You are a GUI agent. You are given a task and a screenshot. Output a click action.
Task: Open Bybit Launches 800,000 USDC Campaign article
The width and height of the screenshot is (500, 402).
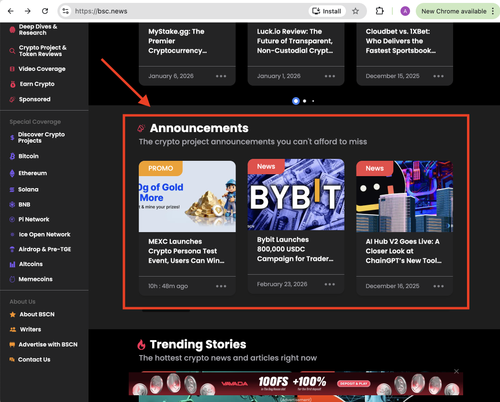295,249
